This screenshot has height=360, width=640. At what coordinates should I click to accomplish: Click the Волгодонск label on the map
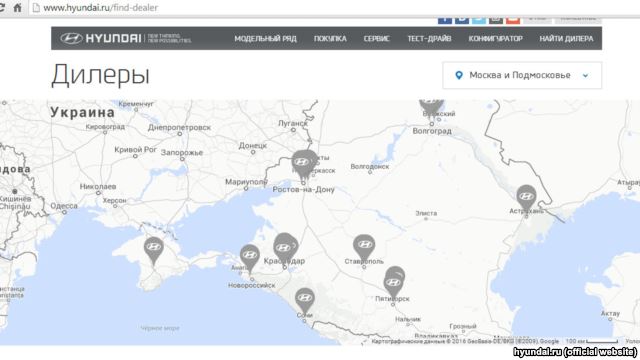point(370,167)
